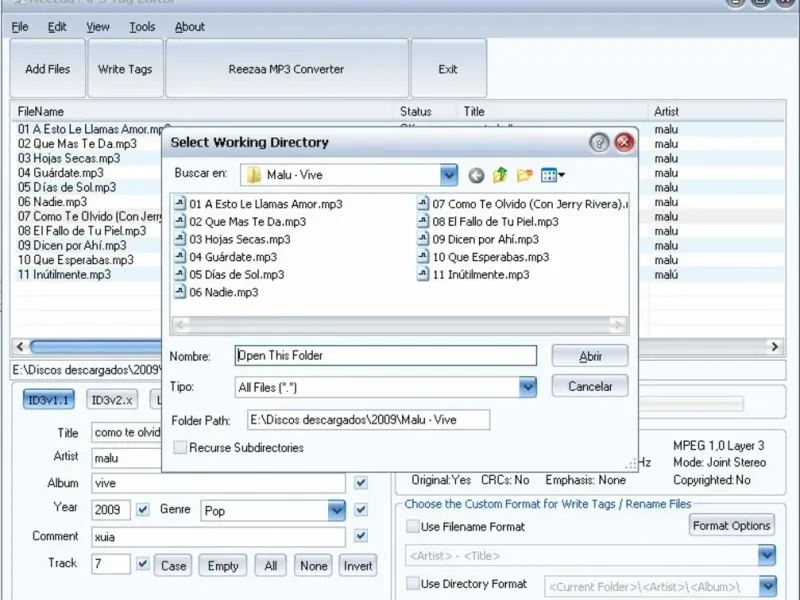Viewport: 800px width, 600px height.
Task: Open the File menu
Action: [20, 27]
